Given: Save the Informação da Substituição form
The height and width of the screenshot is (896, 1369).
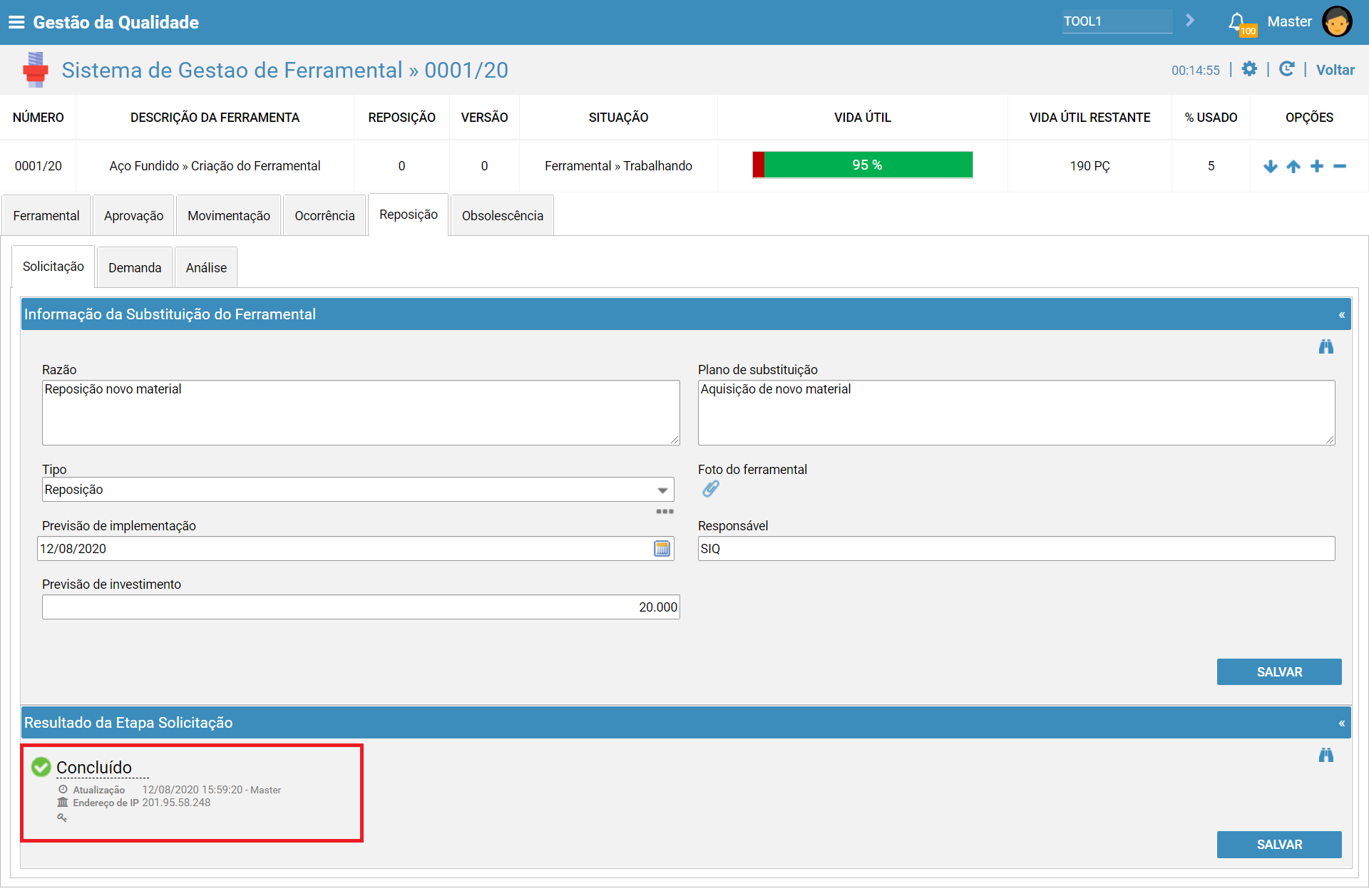Looking at the screenshot, I should coord(1279,672).
